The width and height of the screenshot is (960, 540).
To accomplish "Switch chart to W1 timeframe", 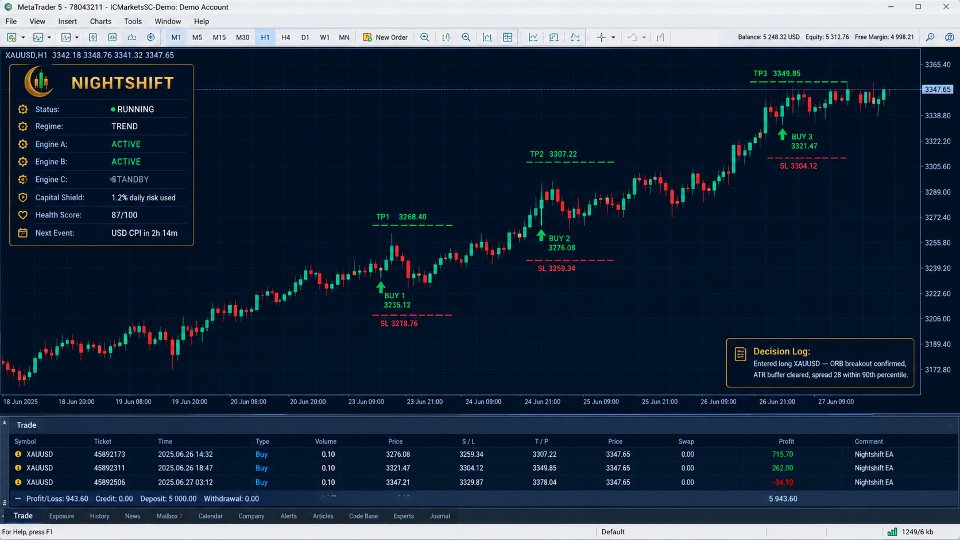I will 324,37.
